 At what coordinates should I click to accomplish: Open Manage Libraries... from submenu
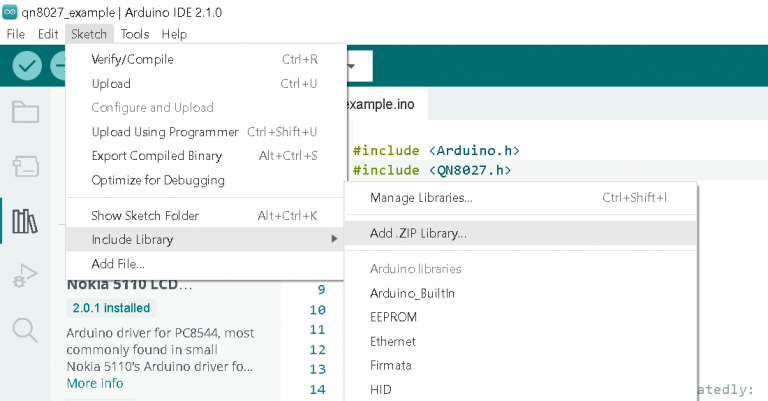click(521, 198)
